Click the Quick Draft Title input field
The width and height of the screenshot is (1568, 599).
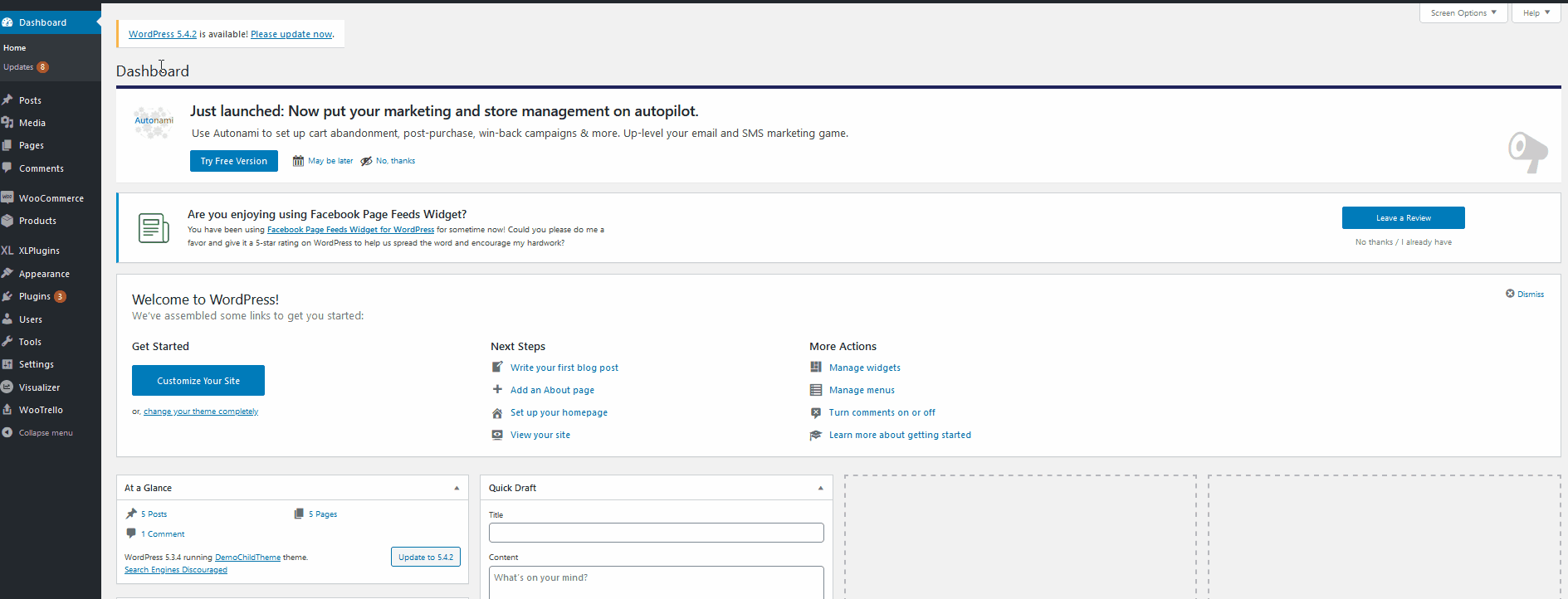656,533
